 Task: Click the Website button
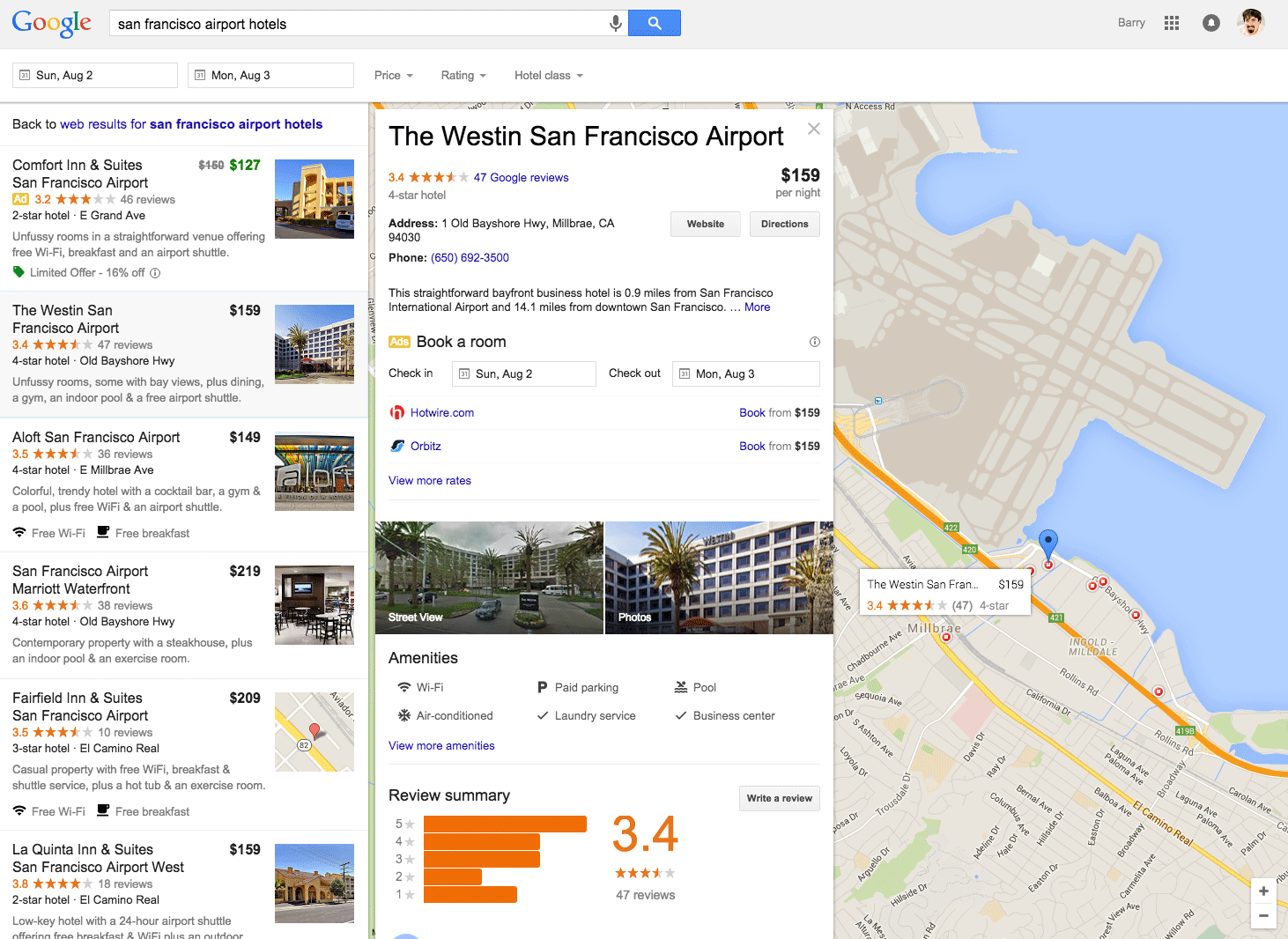[x=706, y=224]
